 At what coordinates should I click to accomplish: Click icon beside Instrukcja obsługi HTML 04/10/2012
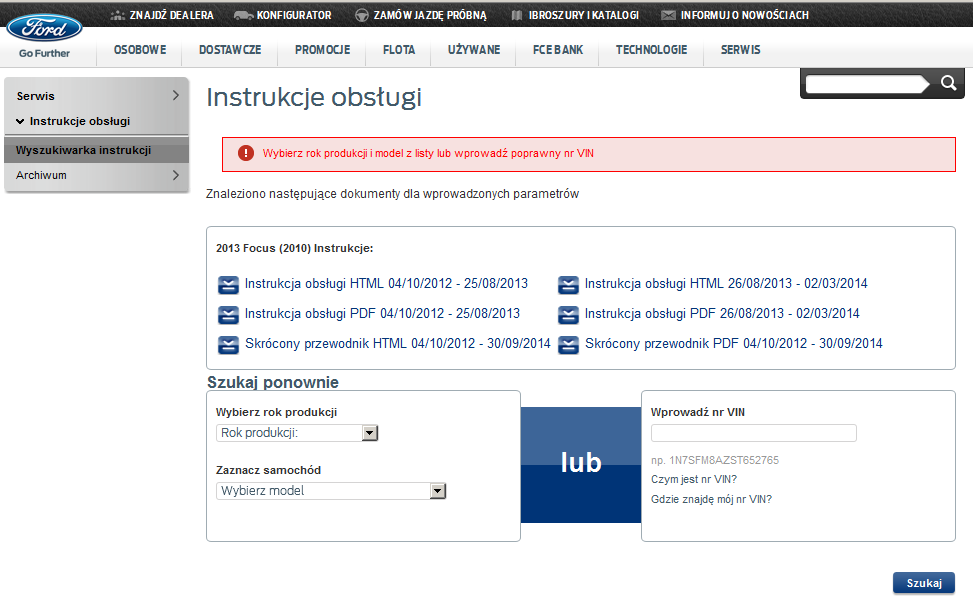click(x=228, y=285)
